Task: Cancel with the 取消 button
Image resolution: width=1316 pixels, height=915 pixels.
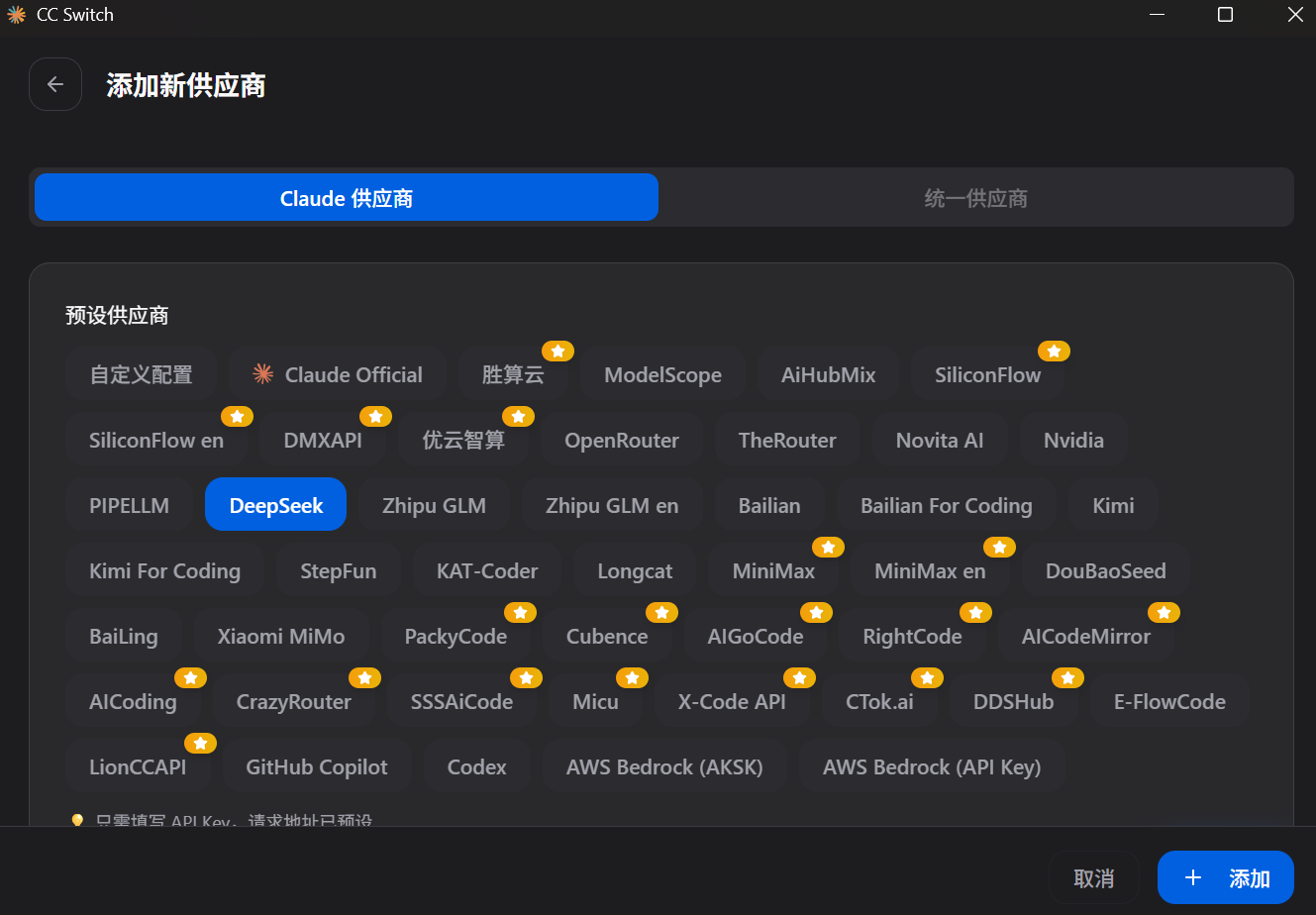Action: coord(1094,877)
